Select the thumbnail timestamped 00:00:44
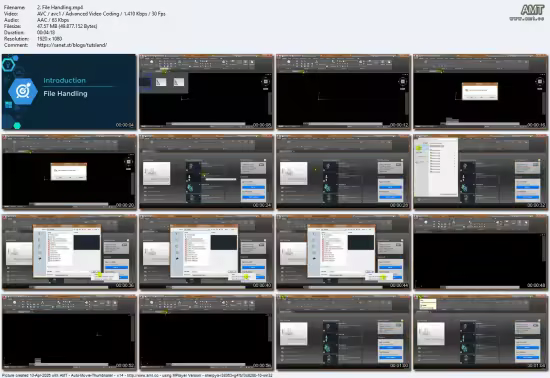Viewport: 550px width, 378px height. (343, 252)
